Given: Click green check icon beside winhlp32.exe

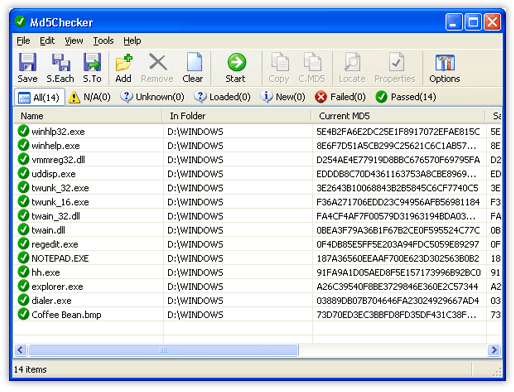Looking at the screenshot, I should pos(23,131).
